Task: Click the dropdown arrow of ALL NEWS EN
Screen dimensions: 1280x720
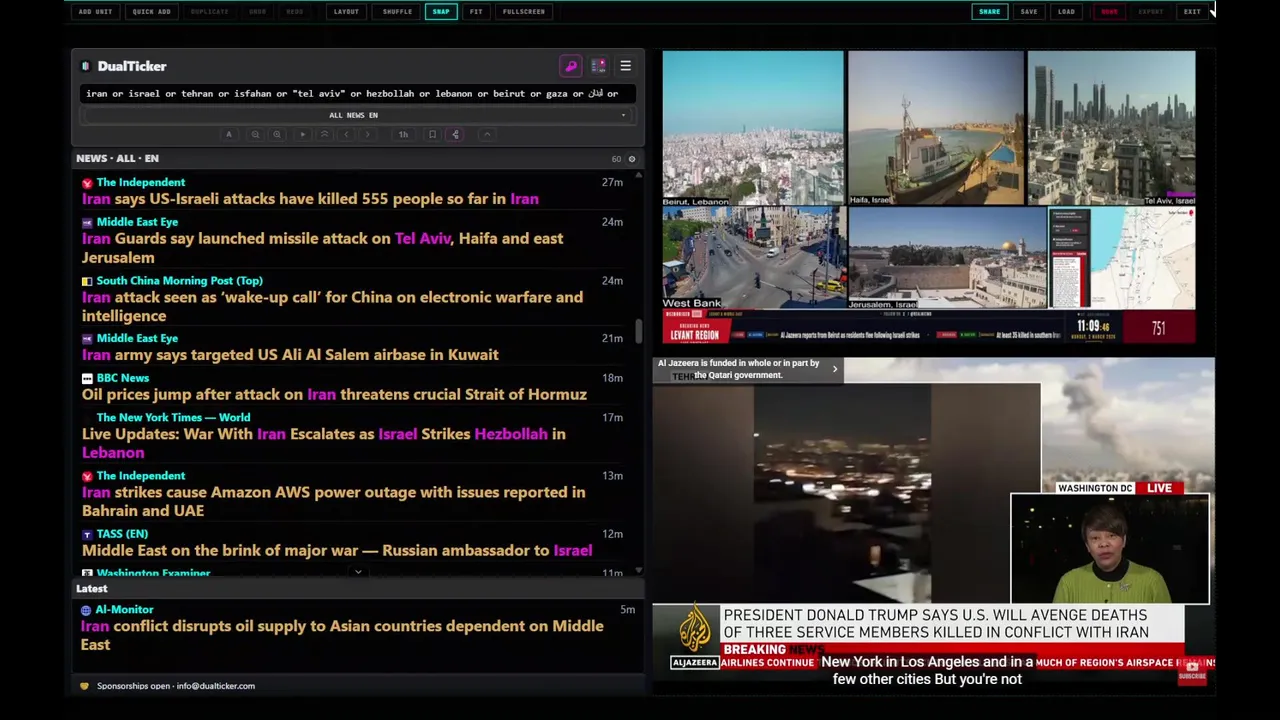Action: coord(623,115)
